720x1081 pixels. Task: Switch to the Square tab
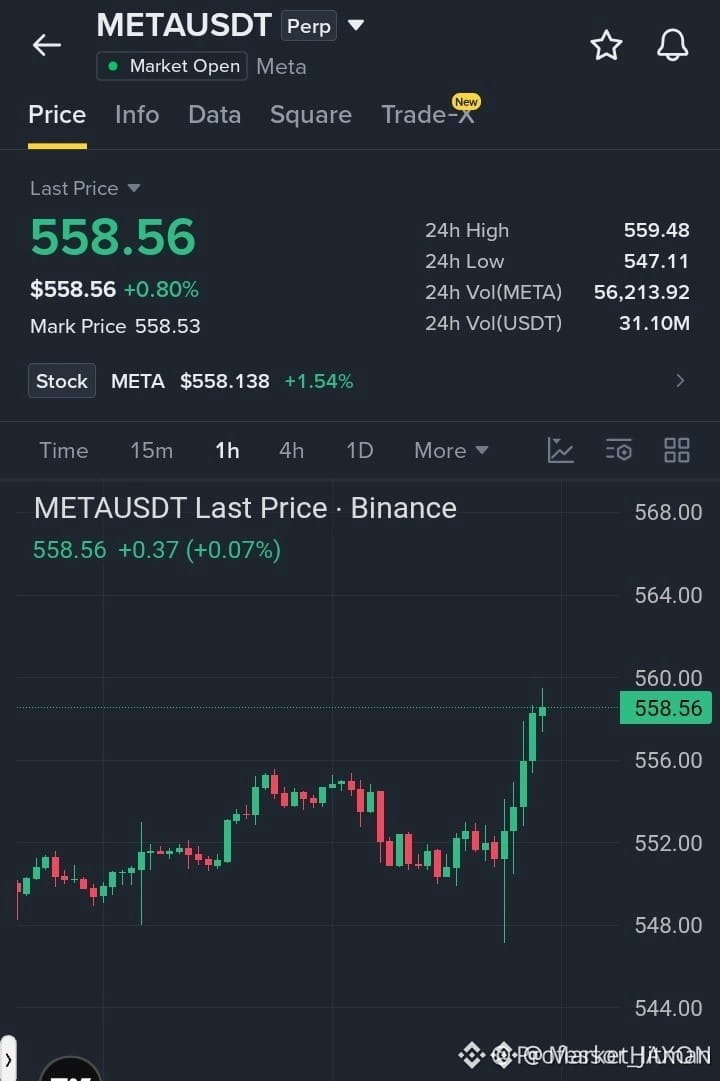pyautogui.click(x=311, y=114)
